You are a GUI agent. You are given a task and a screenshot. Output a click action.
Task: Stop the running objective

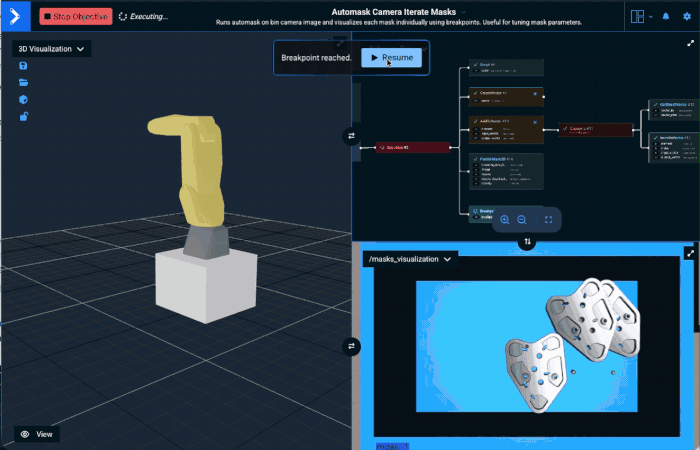coord(76,17)
